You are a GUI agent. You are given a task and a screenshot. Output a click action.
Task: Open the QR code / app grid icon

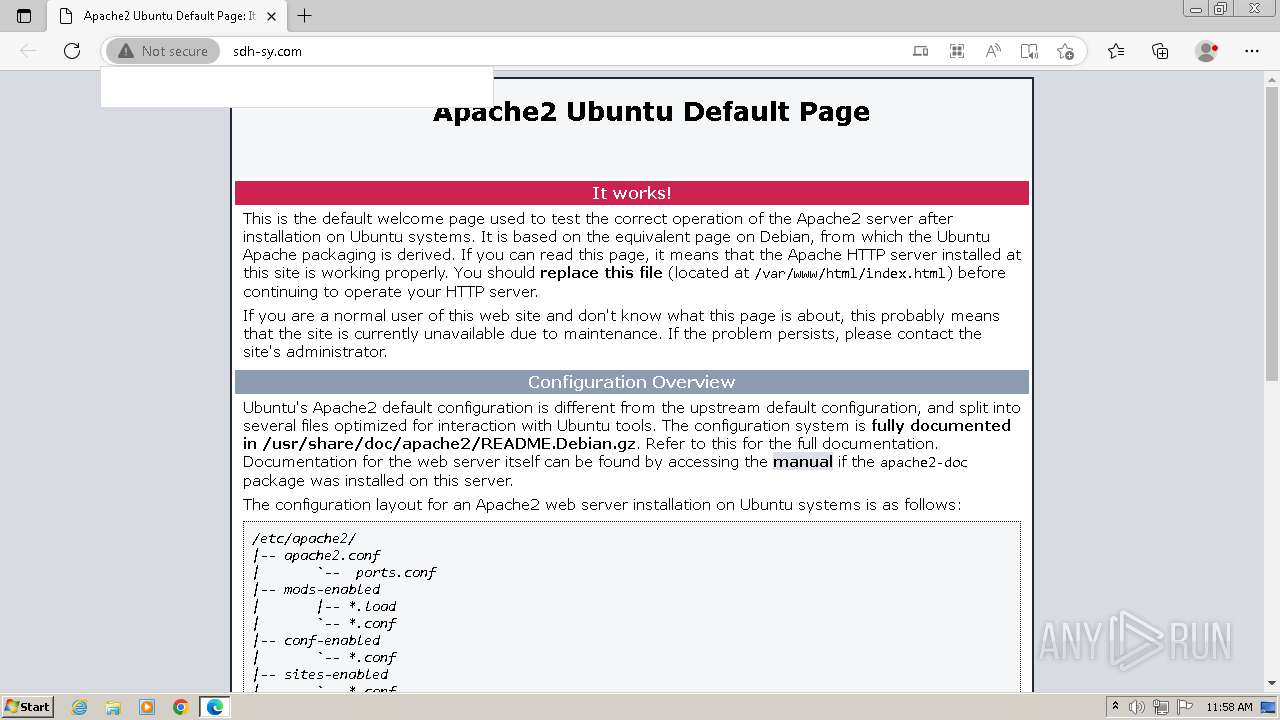957,51
